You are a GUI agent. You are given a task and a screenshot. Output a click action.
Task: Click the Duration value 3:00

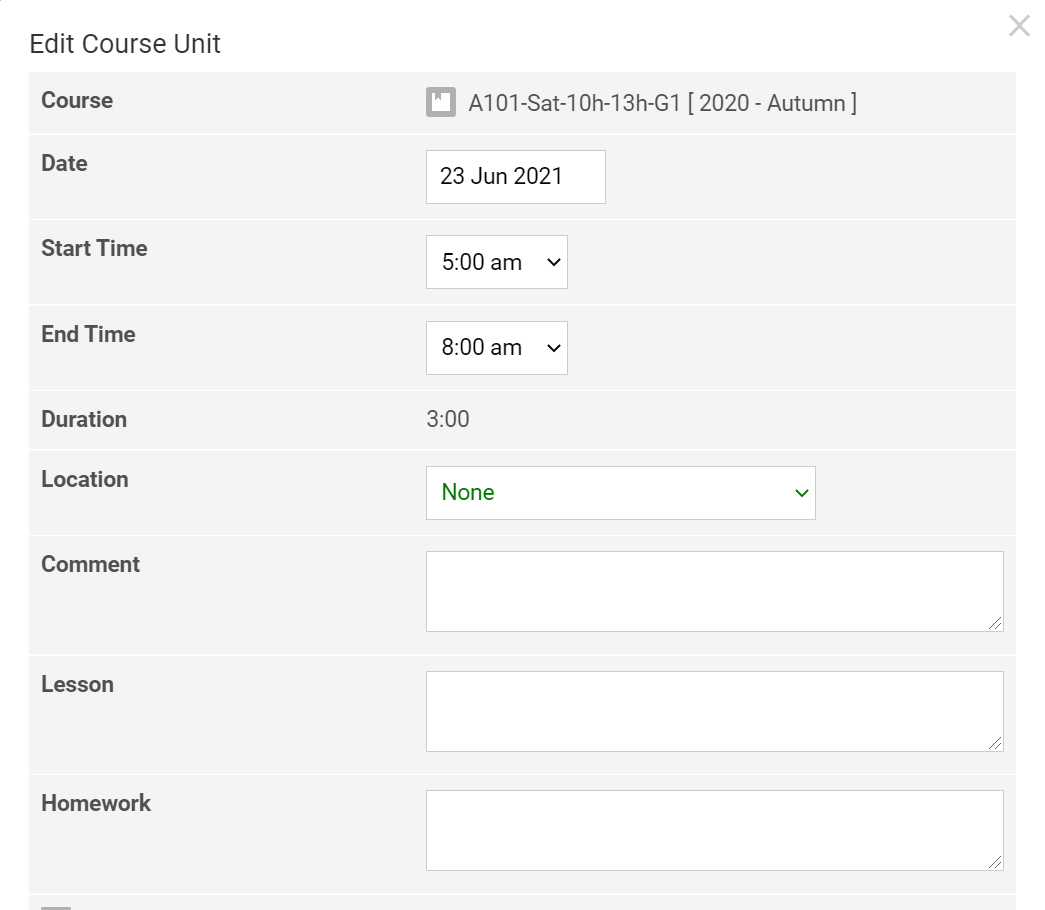pos(448,419)
